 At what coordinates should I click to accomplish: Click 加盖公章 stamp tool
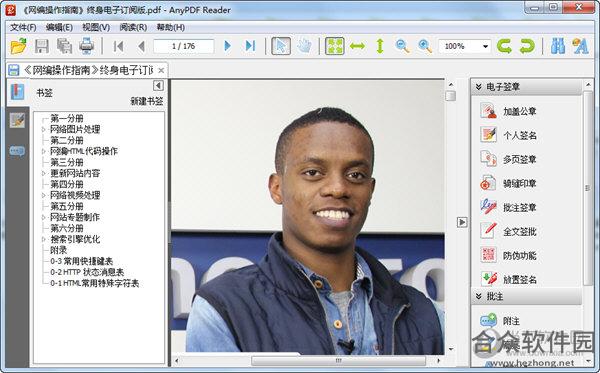point(508,111)
